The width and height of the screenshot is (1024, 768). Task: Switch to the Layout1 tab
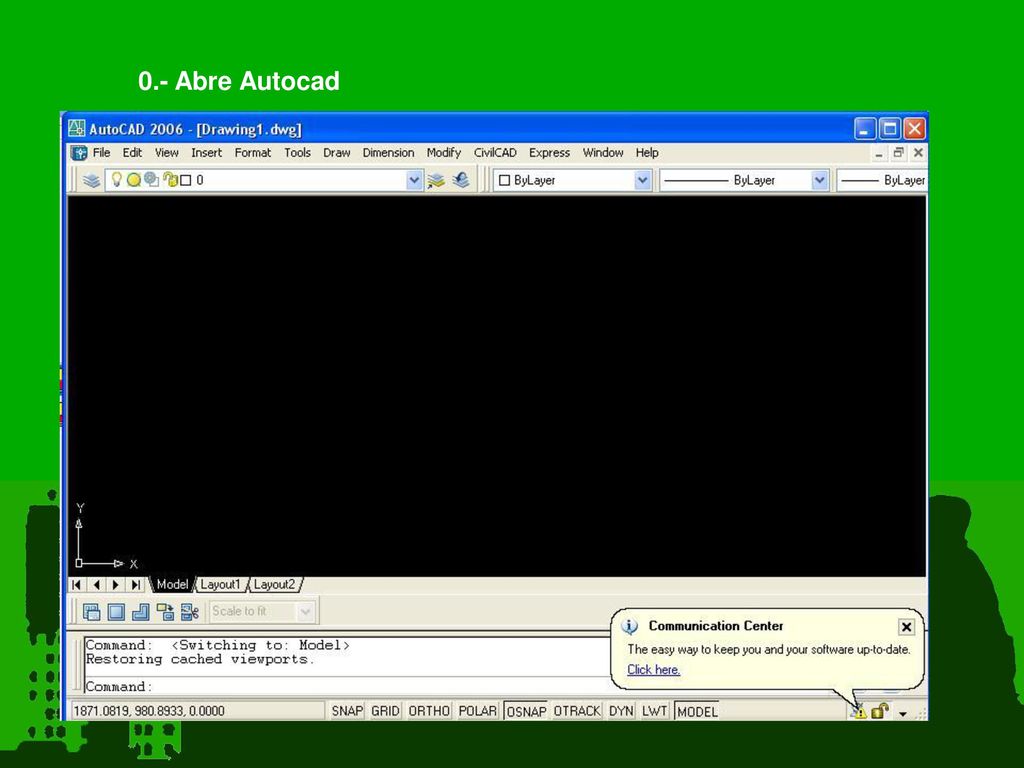[x=220, y=584]
